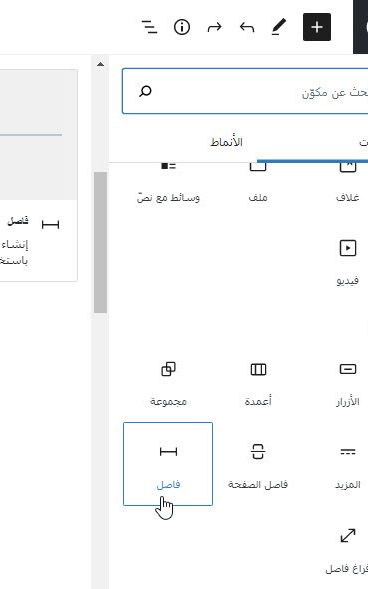Insert the المزيد more block

coord(348,464)
